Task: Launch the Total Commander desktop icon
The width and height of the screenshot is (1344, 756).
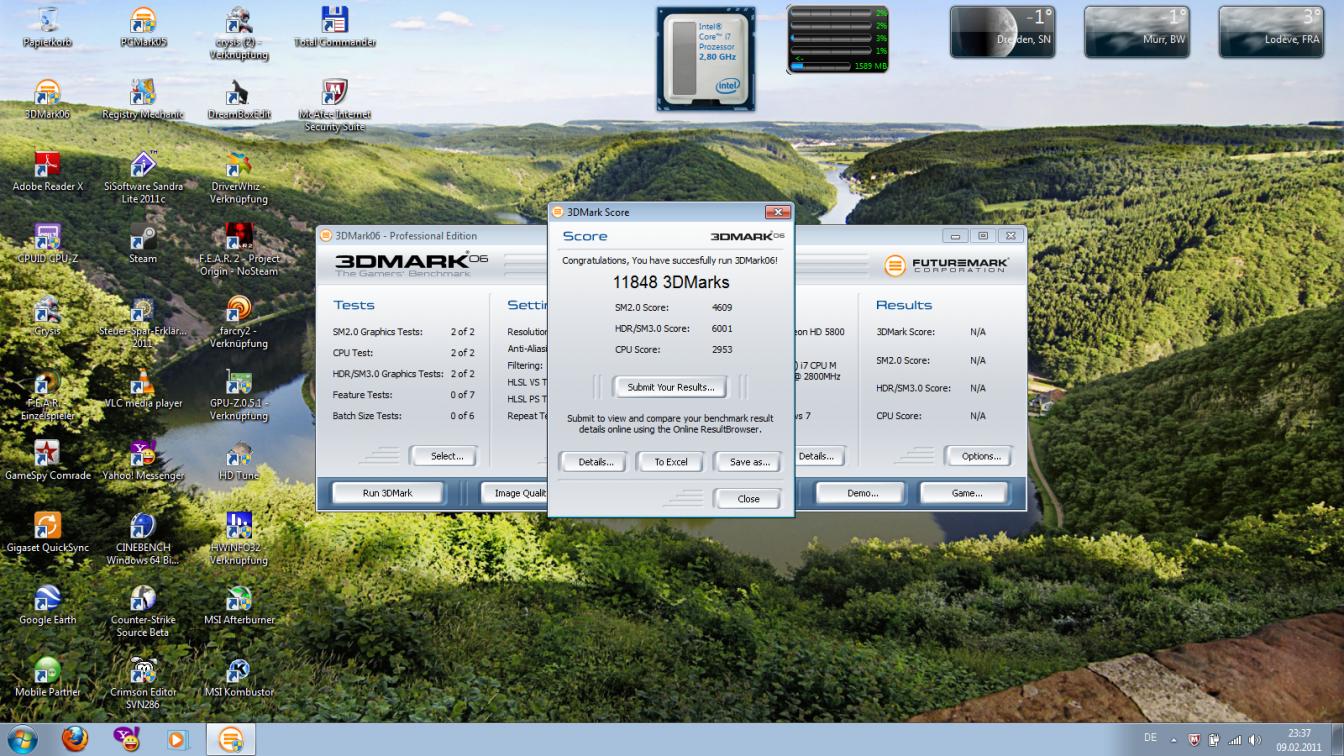Action: [x=334, y=27]
